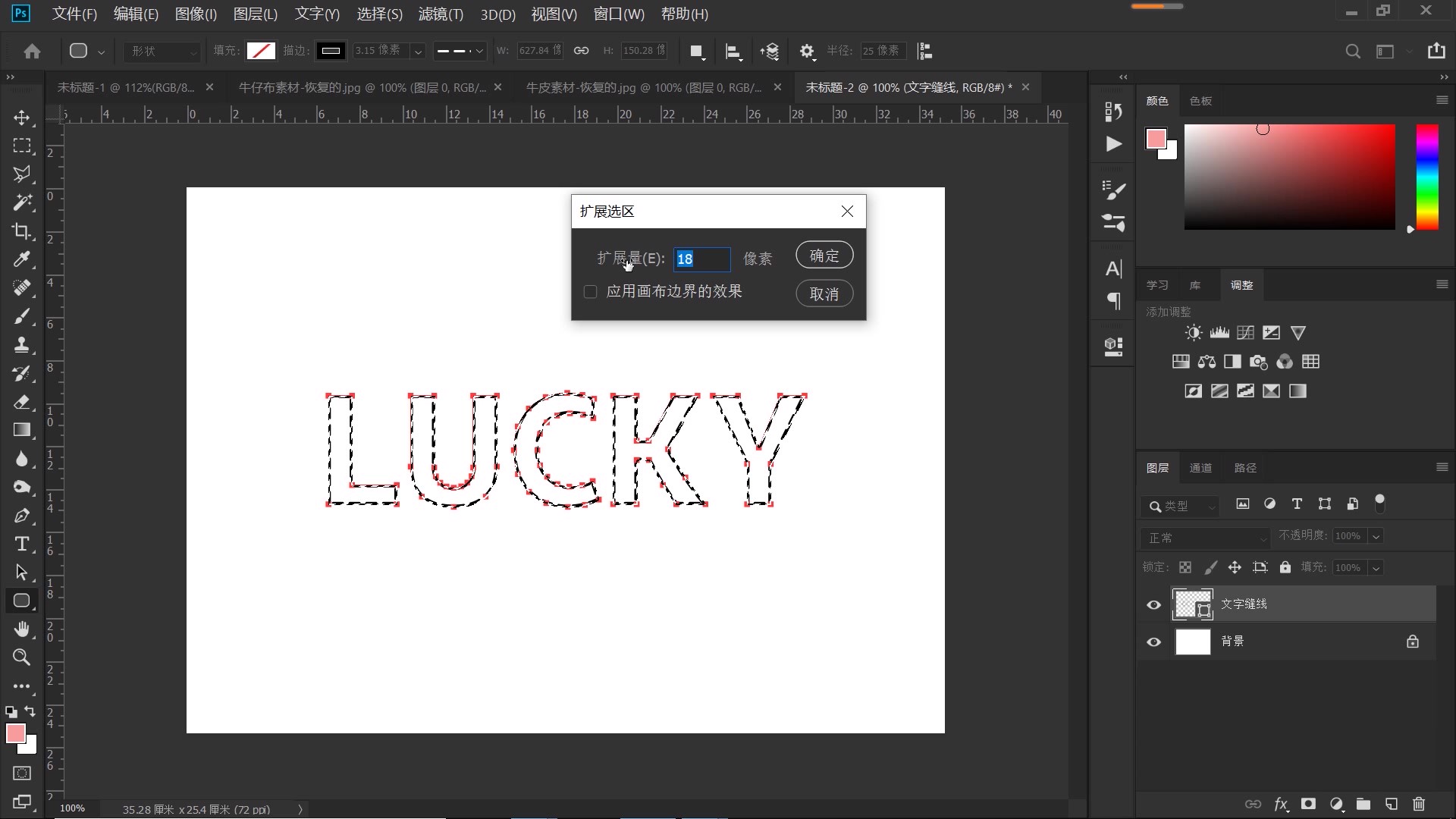Select the Crop tool
Screen dimensions: 1456x819
(x=21, y=231)
